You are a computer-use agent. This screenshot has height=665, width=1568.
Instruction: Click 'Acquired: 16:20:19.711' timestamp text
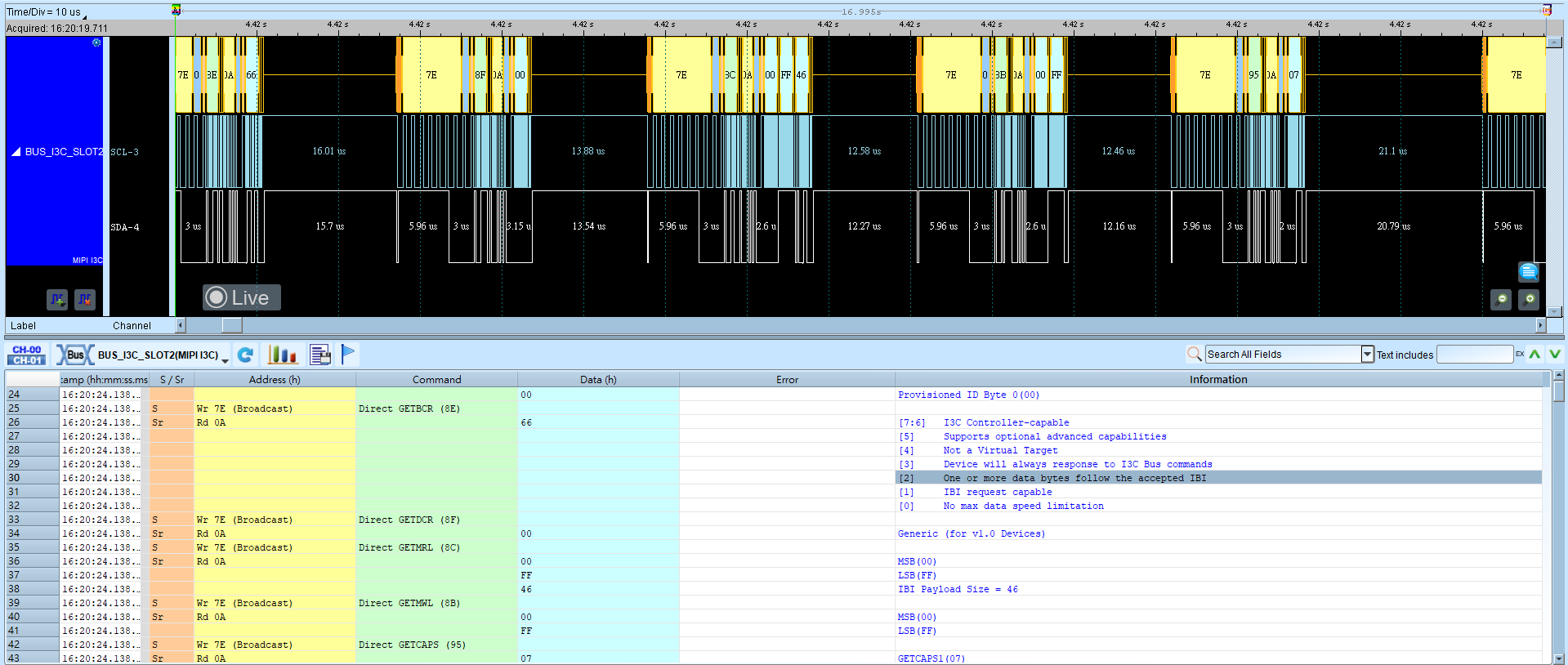click(56, 28)
